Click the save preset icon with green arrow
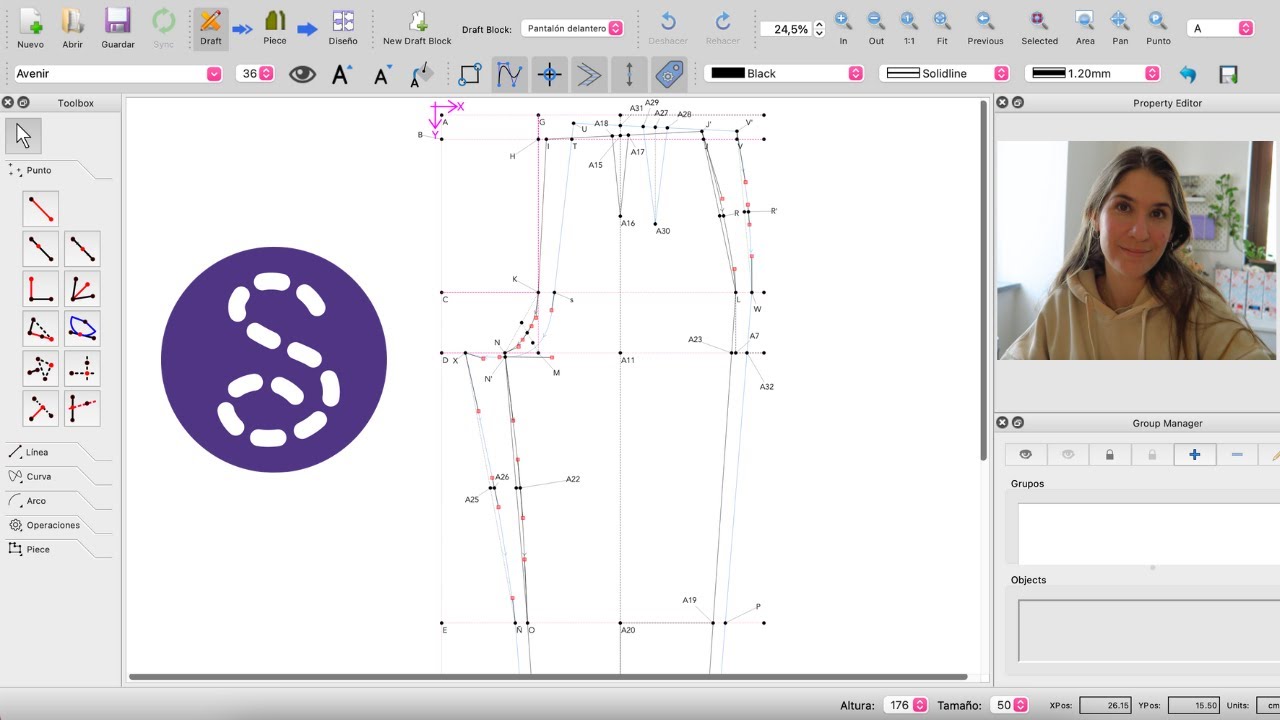Viewport: 1280px width, 720px height. coord(1229,74)
